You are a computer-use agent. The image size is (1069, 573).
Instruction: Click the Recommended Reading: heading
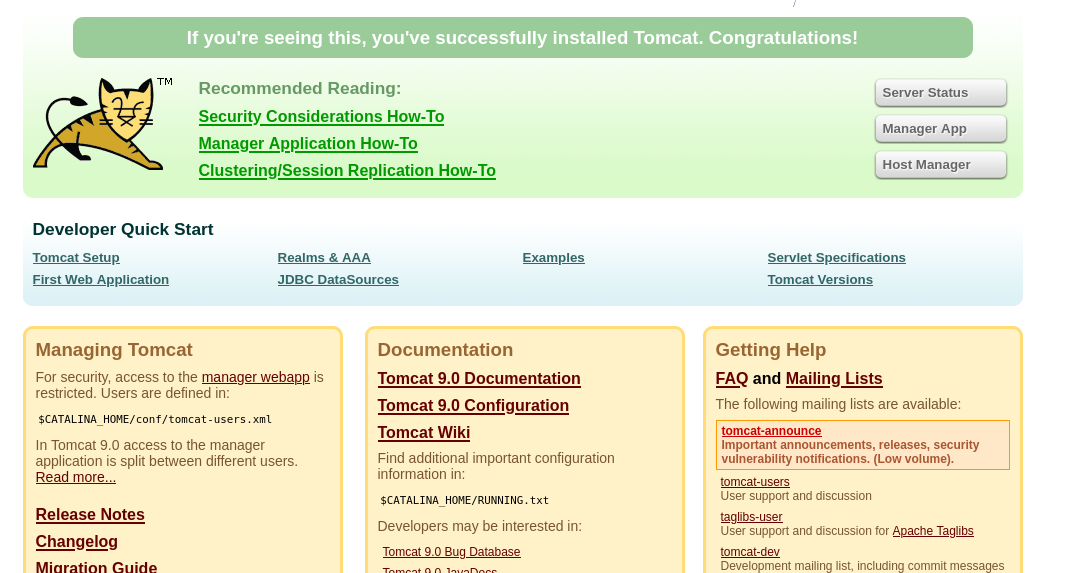click(300, 89)
